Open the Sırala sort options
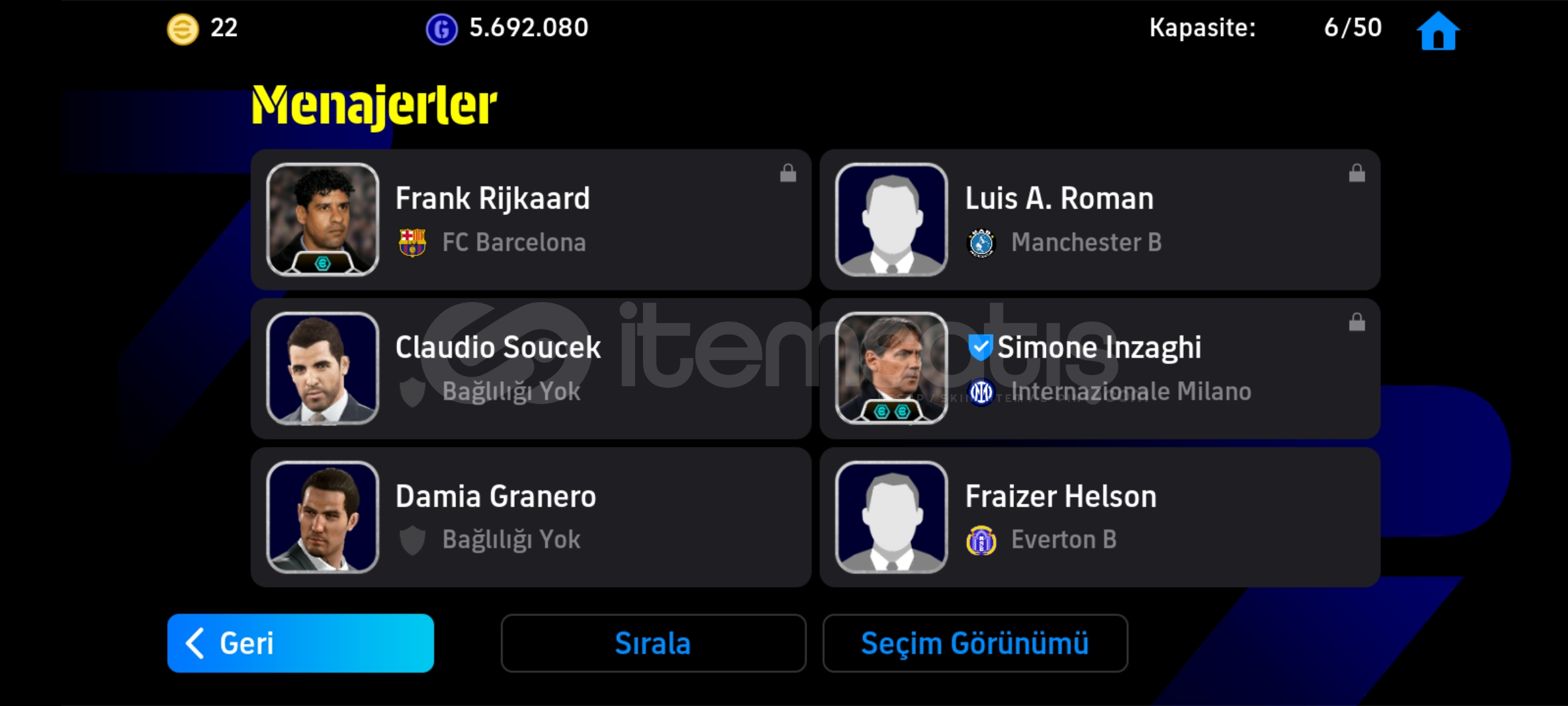This screenshot has width=1568, height=706. point(653,643)
